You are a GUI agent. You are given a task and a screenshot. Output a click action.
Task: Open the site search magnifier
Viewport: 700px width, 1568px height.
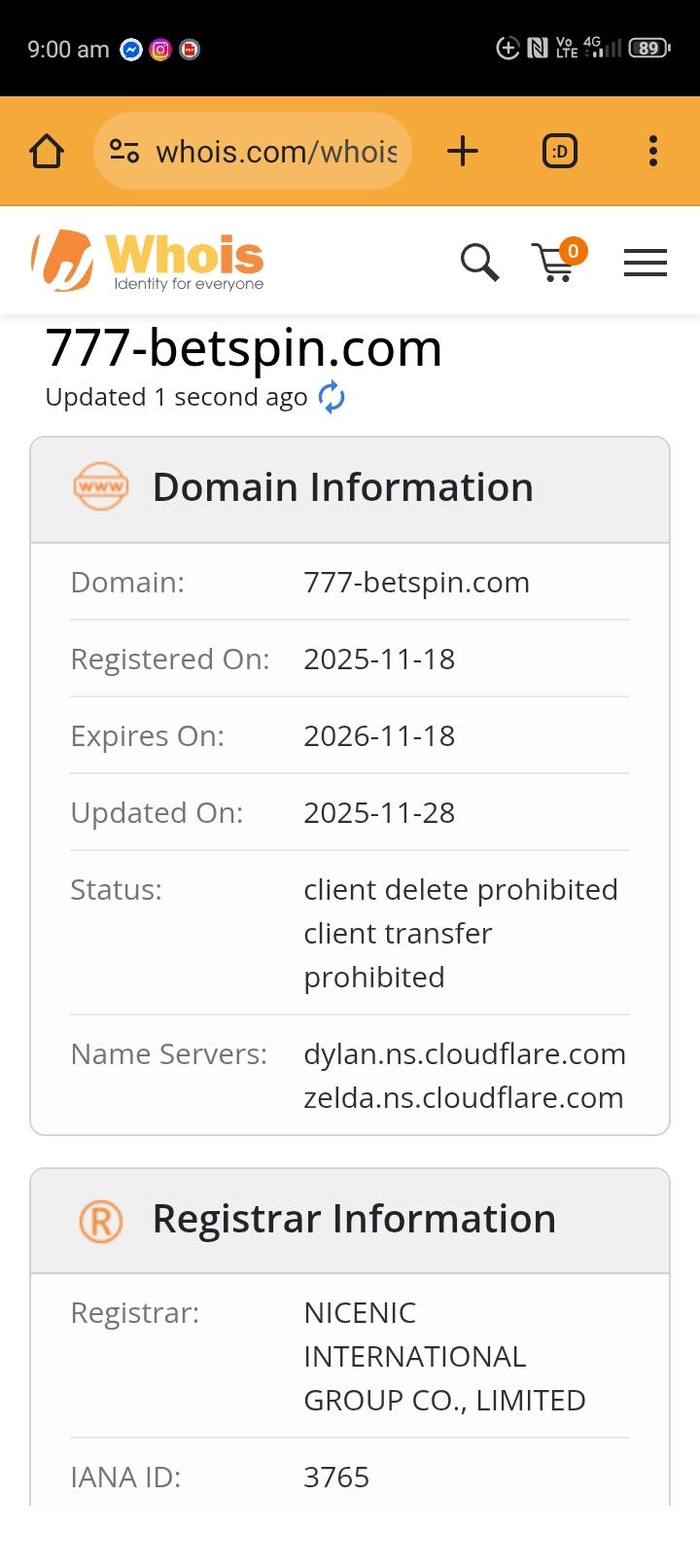click(479, 262)
